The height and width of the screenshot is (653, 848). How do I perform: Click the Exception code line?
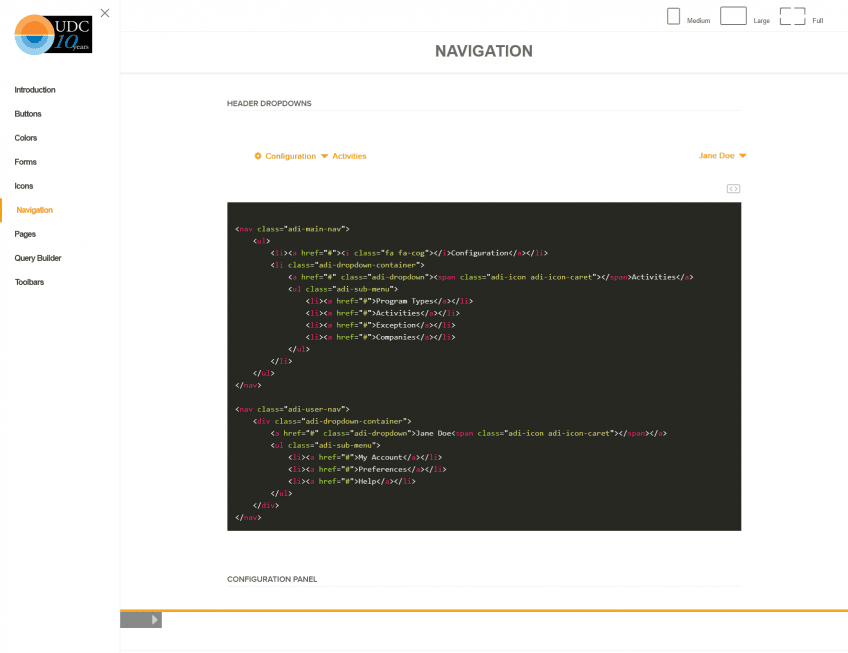381,325
